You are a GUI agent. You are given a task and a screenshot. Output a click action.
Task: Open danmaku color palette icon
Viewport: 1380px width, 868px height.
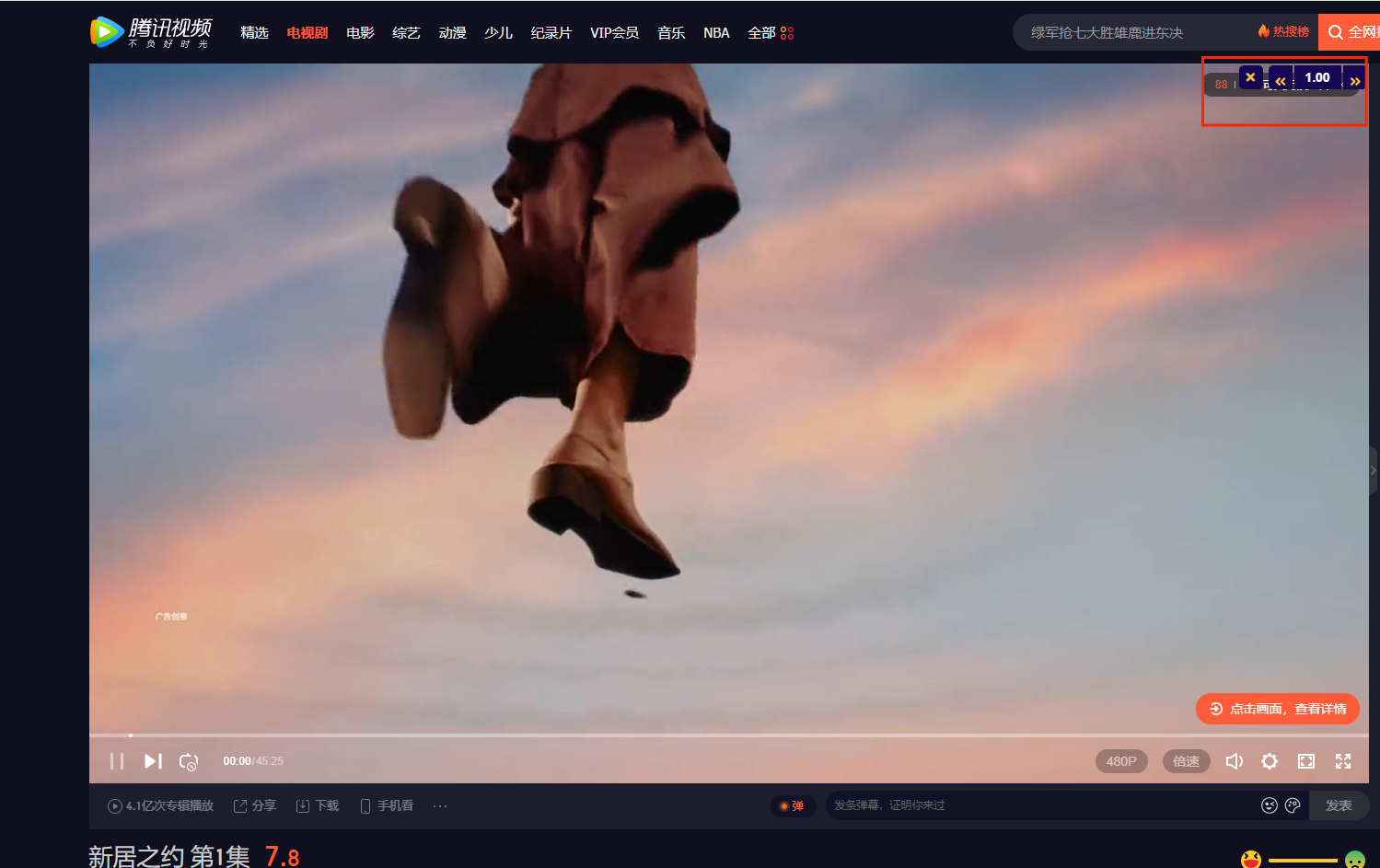point(1293,805)
